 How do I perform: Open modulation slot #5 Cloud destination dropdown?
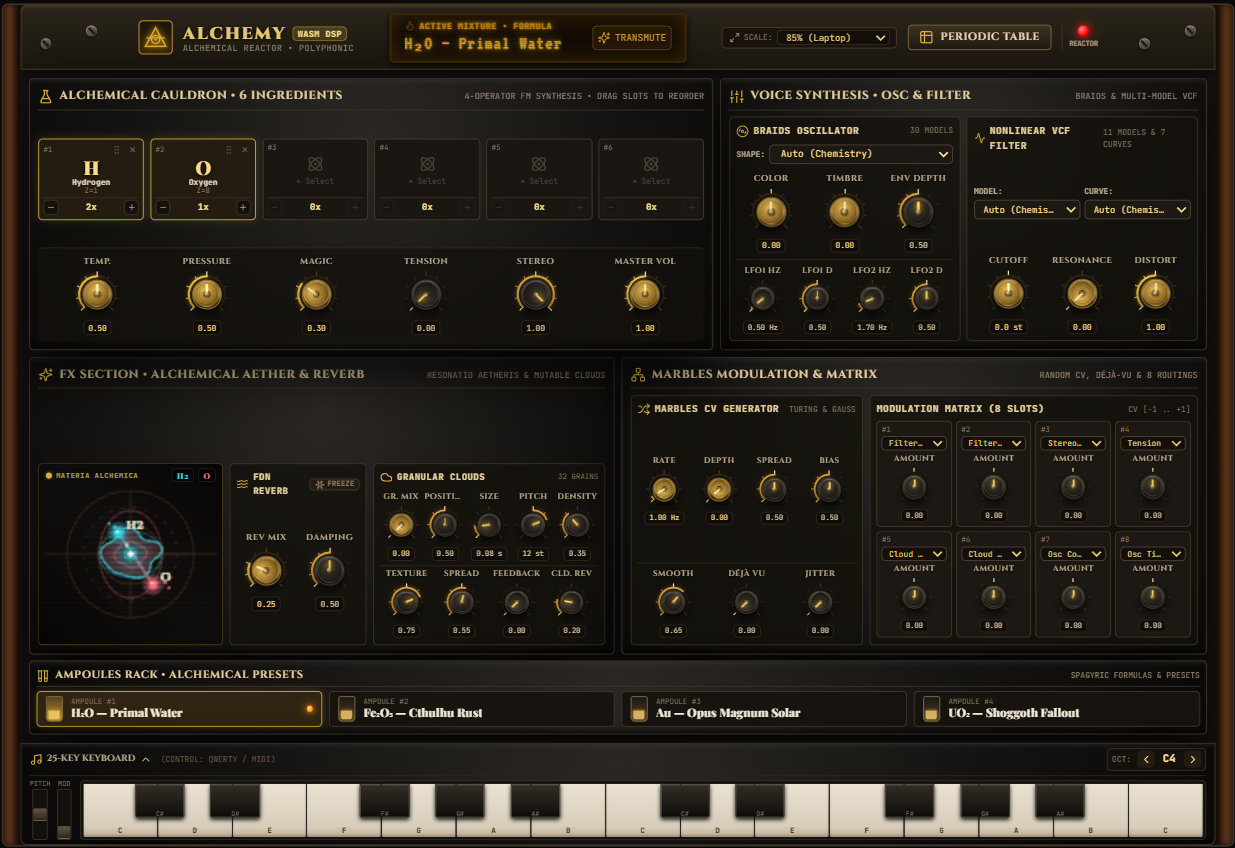pos(914,554)
